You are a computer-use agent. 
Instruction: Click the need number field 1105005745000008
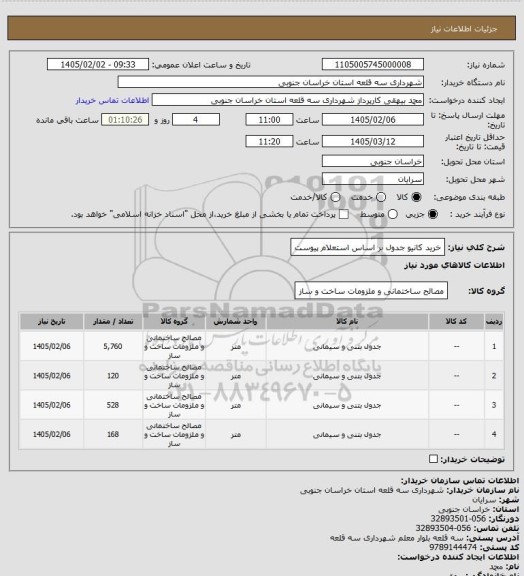[373, 64]
